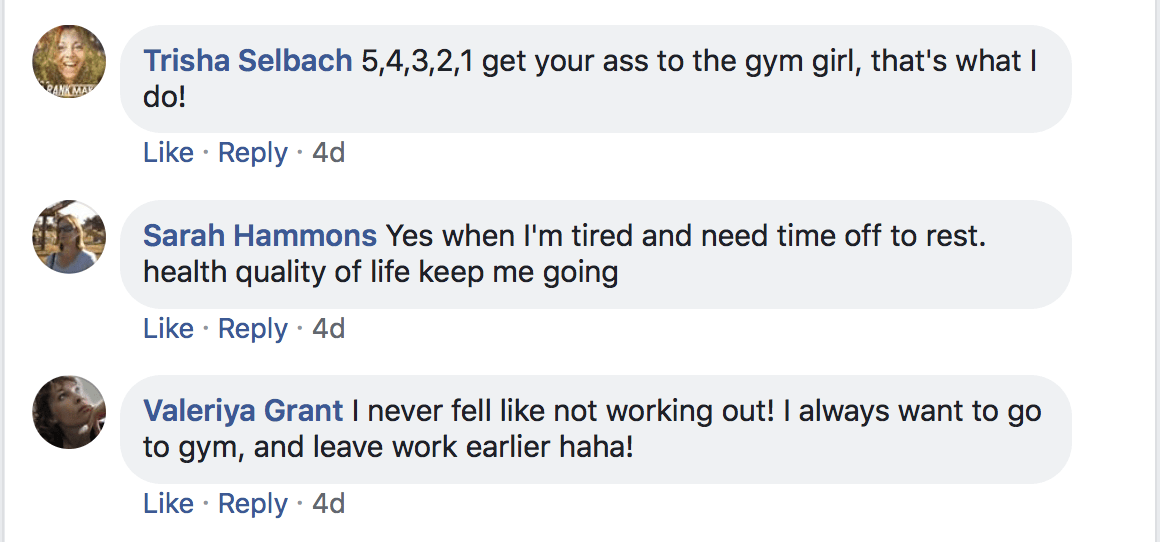Viewport: 1160px width, 542px height.
Task: Open the 4d timestamp under Trisha's comment
Action: 328,153
